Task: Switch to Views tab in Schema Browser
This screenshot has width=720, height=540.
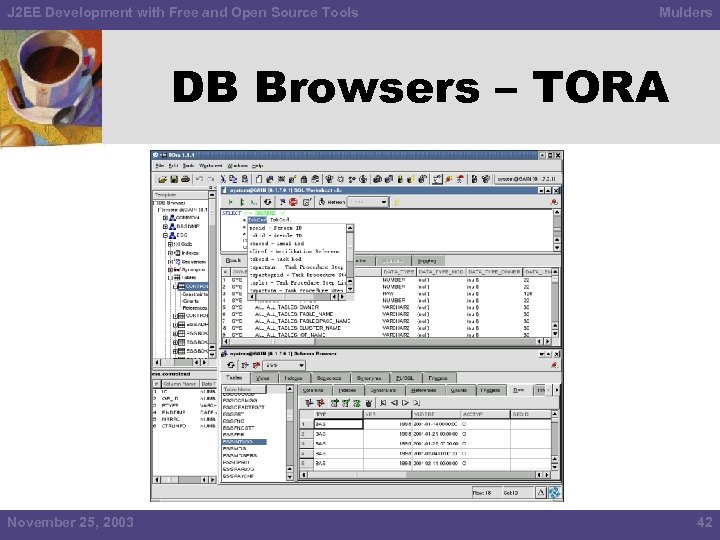Action: pyautogui.click(x=263, y=378)
